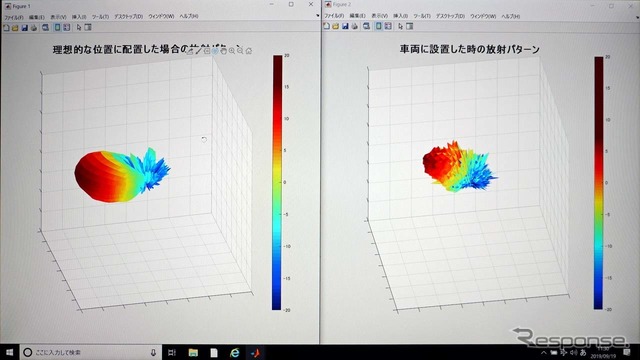The image size is (640, 360).
Task: Open File Explorer from the taskbar
Action: coord(193,352)
